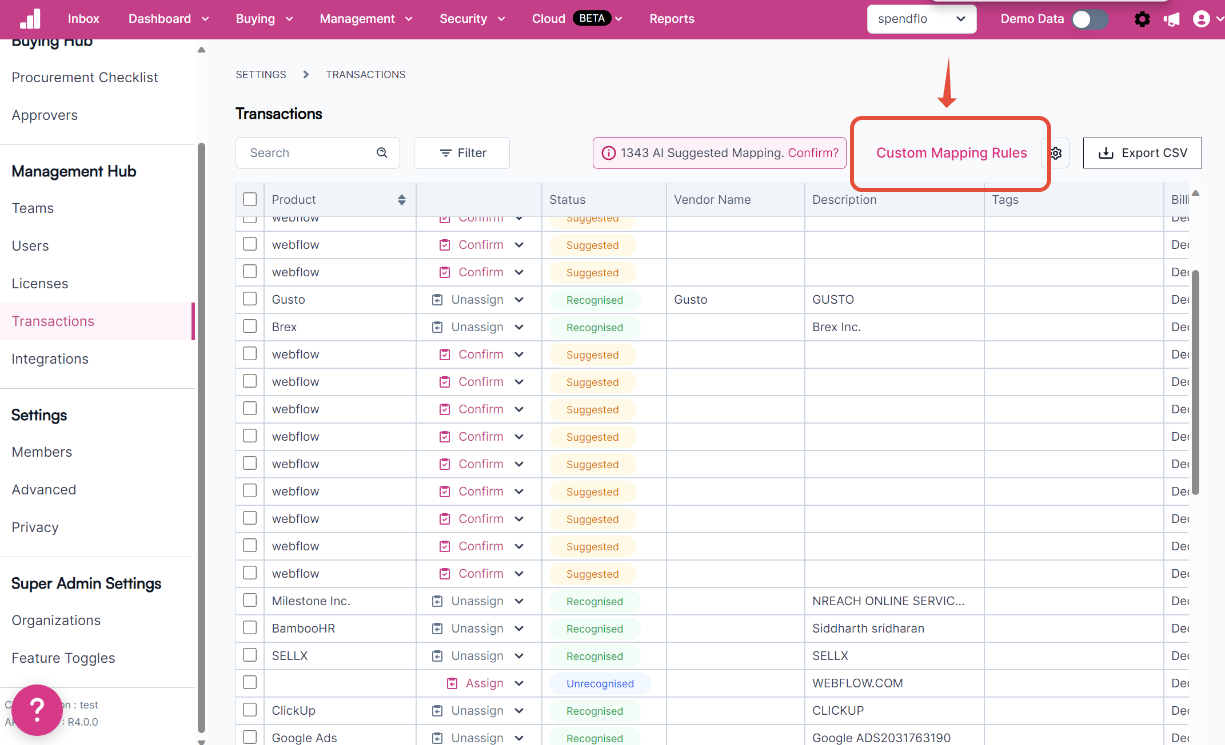Check the WEBFLOW.COM Unrecognised row checkbox
Viewport: 1225px width, 745px height.
[x=250, y=682]
